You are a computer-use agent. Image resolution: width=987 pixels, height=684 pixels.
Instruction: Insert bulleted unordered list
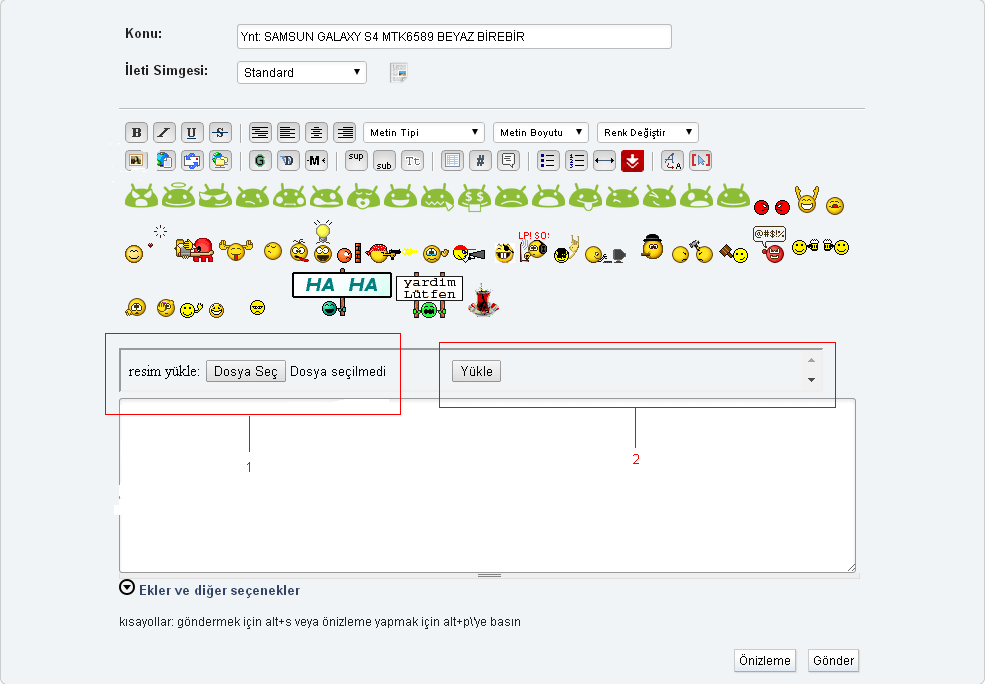click(547, 161)
